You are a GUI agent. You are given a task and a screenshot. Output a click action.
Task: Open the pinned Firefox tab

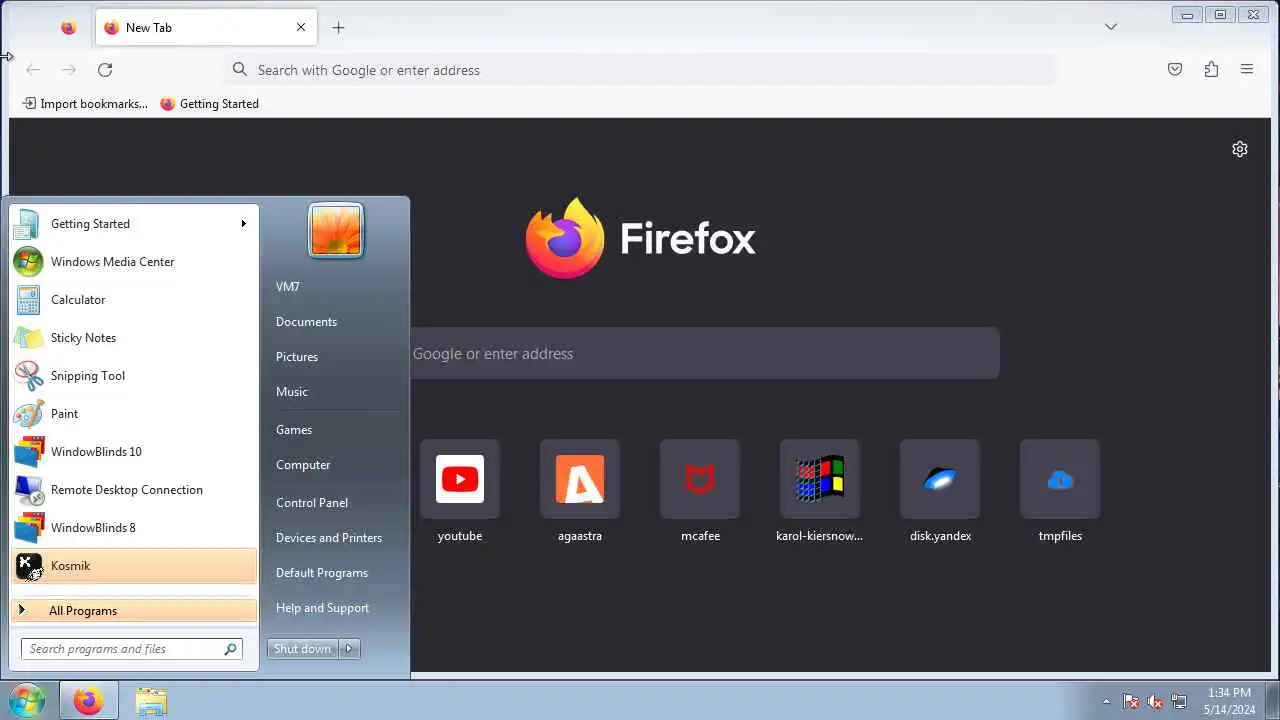pos(68,28)
